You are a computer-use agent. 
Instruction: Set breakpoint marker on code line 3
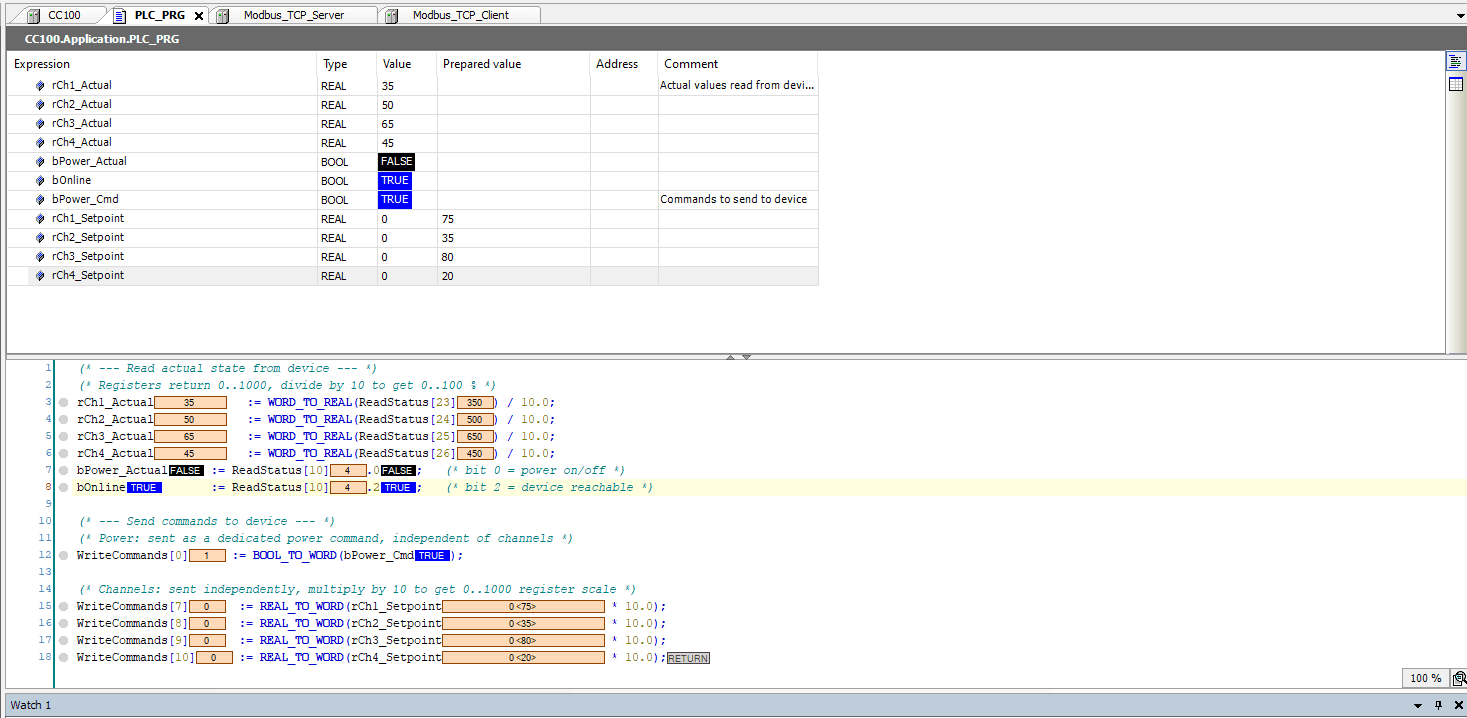[x=64, y=403]
